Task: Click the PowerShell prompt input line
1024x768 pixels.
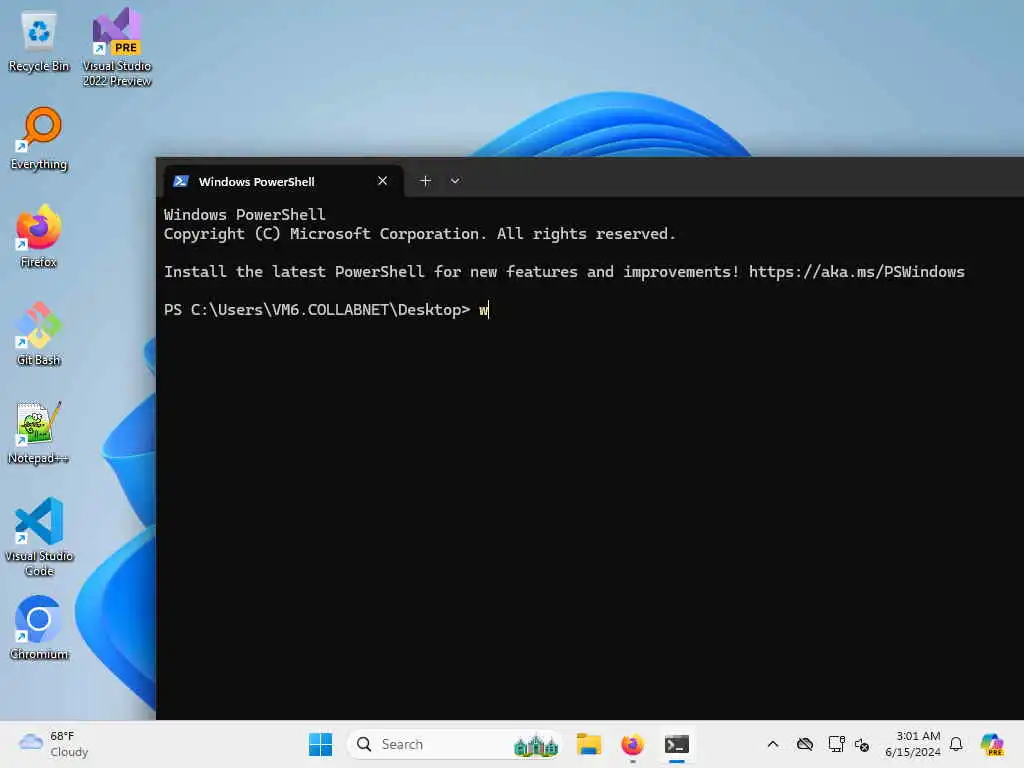Action: [x=327, y=310]
